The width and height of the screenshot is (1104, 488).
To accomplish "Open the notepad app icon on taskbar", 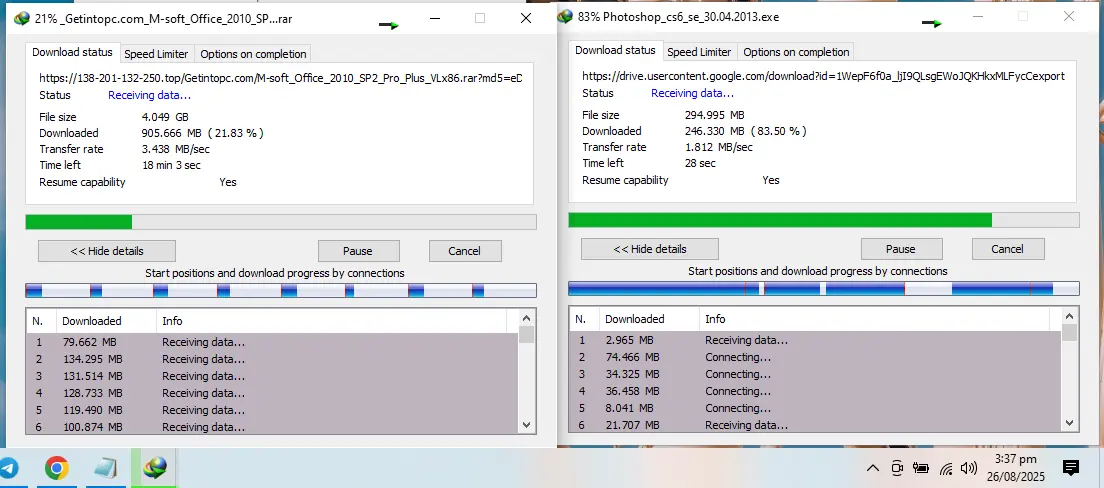I will click(x=106, y=468).
